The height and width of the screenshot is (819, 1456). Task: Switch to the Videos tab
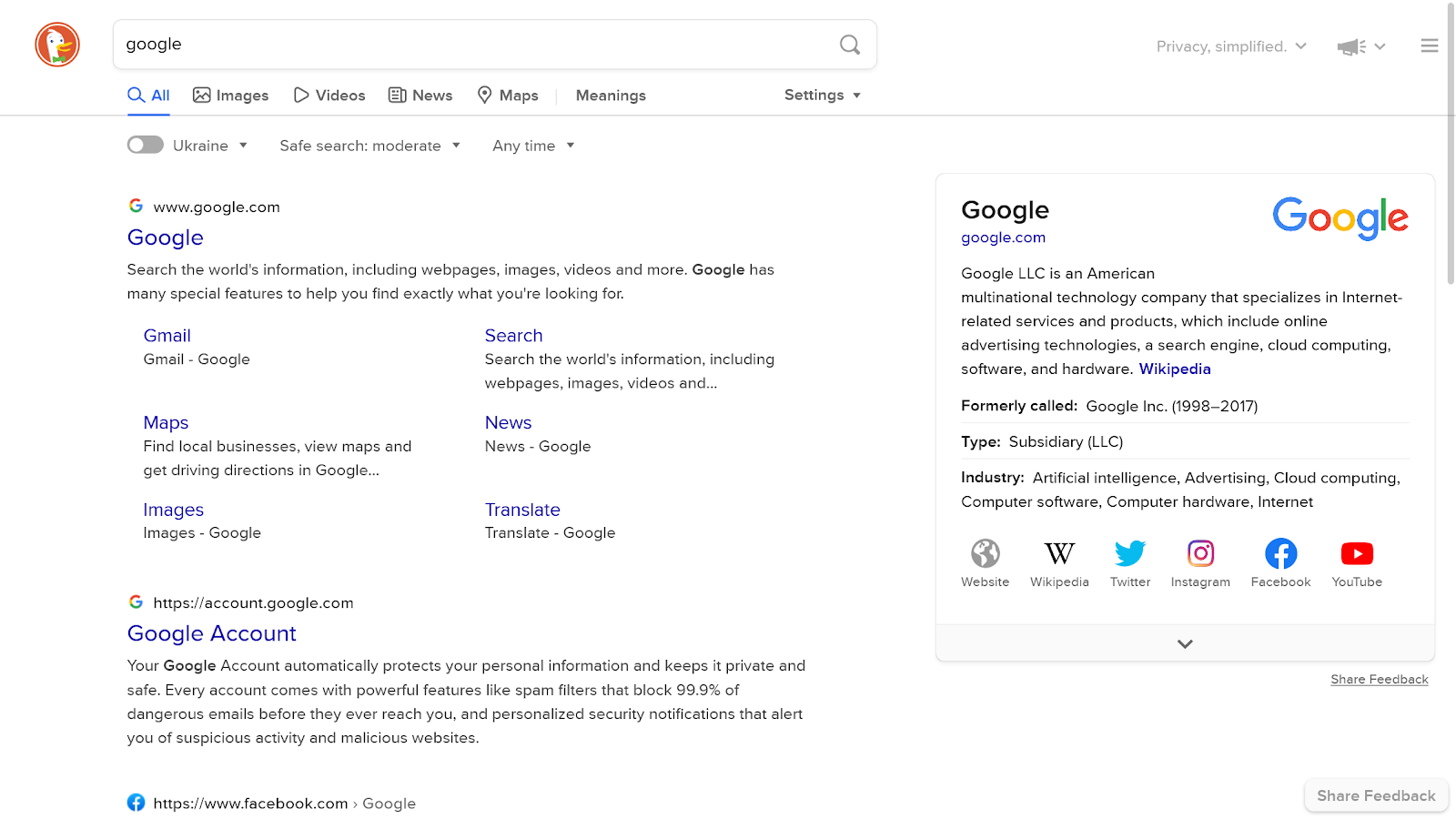click(x=329, y=96)
